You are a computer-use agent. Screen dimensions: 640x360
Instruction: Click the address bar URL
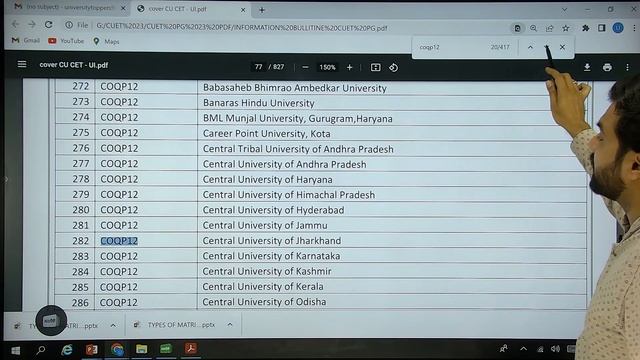(242, 28)
